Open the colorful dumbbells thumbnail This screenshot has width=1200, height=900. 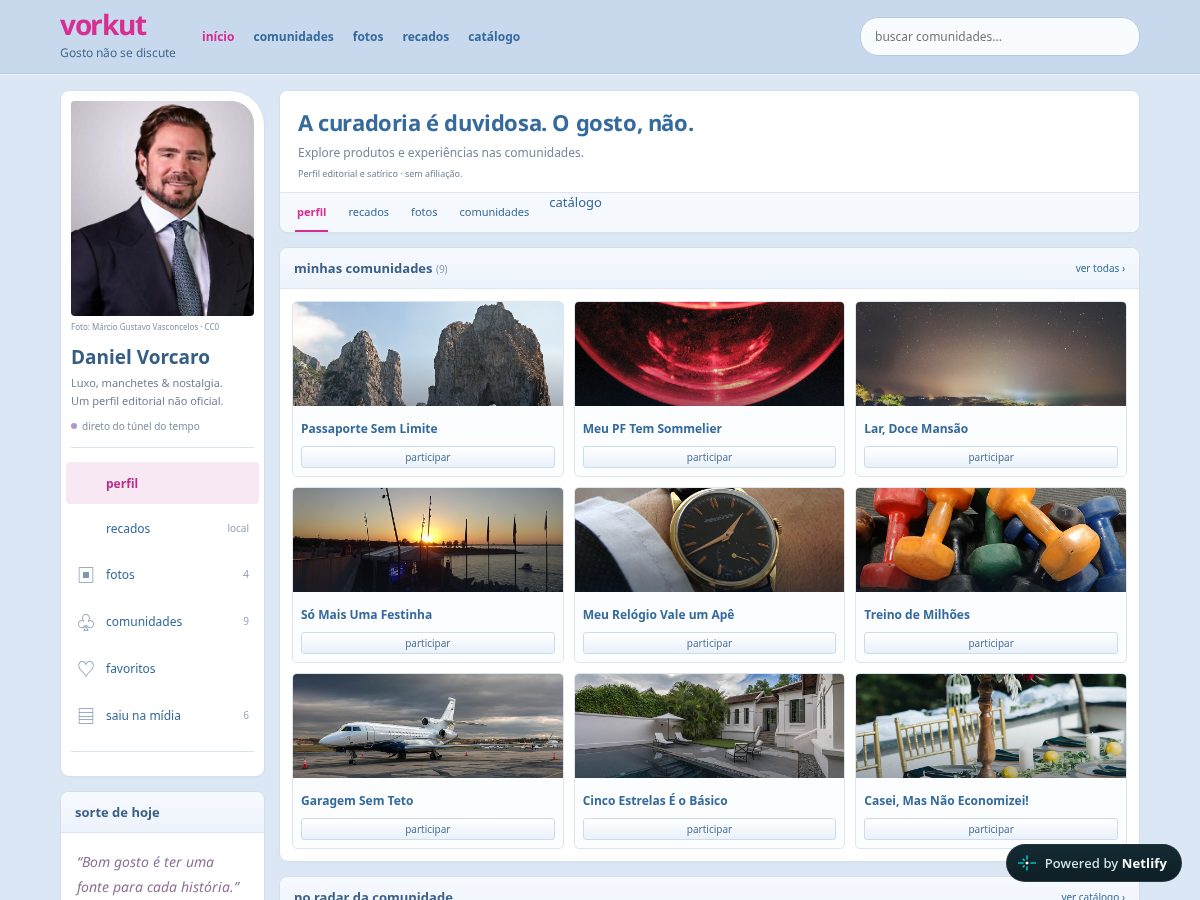pyautogui.click(x=991, y=540)
